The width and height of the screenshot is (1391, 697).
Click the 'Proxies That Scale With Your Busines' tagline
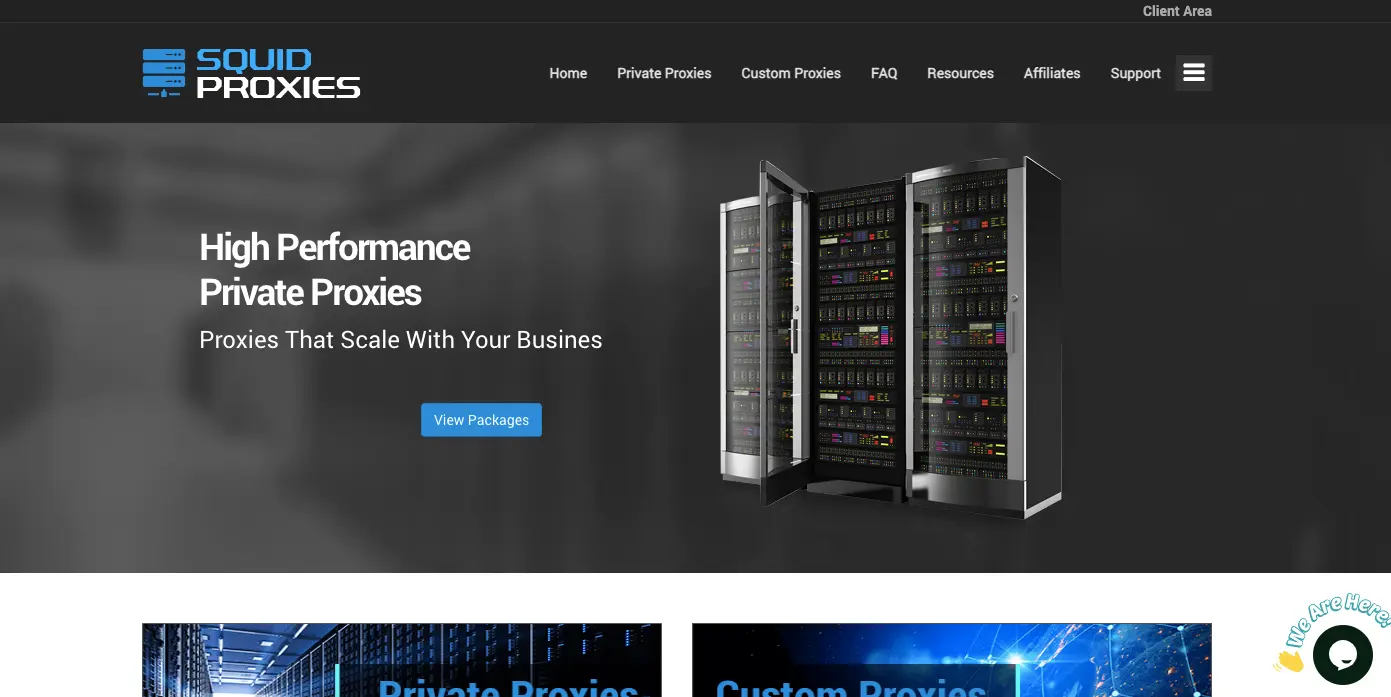tap(401, 340)
